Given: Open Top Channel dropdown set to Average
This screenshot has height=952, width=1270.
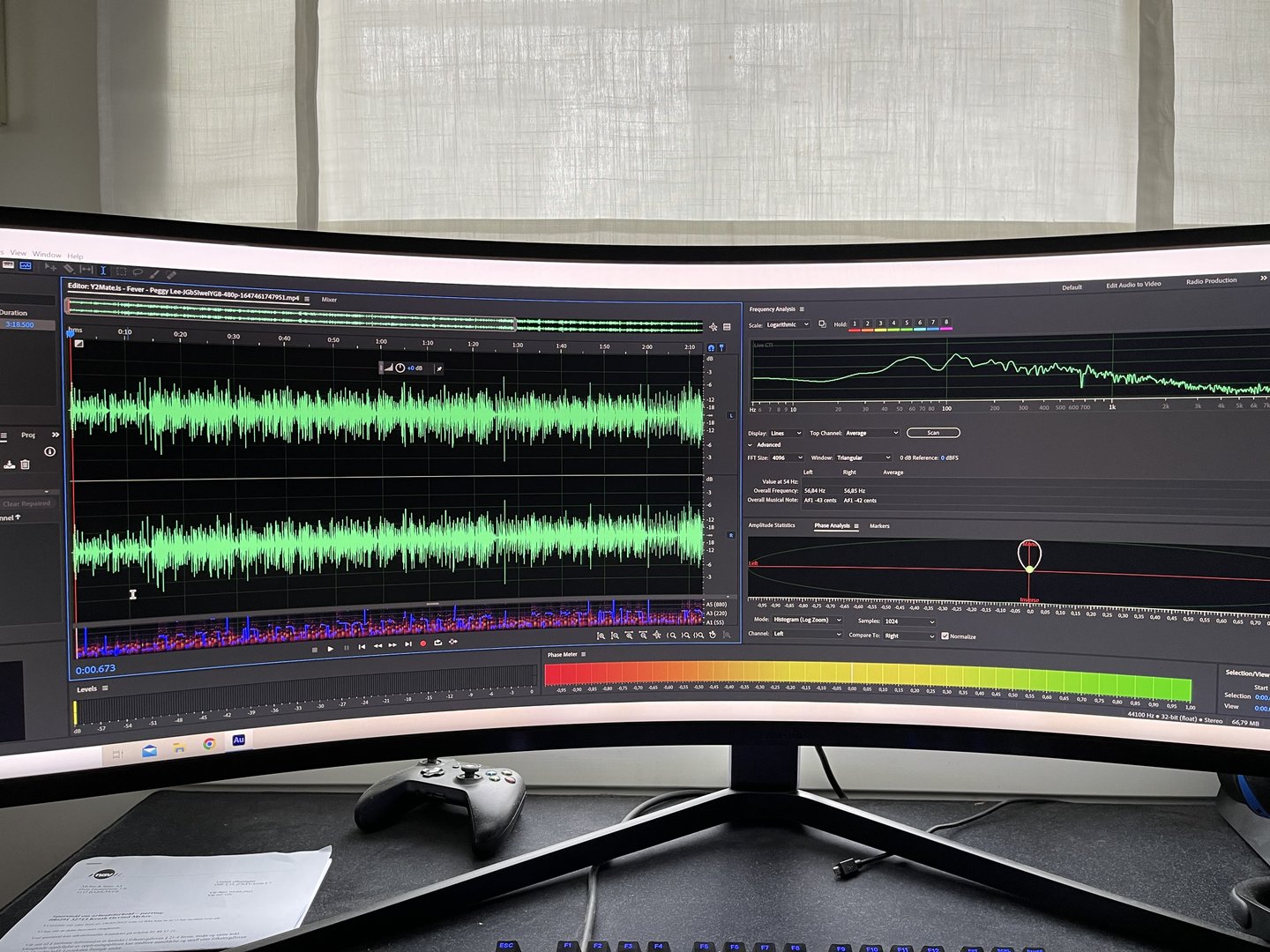Looking at the screenshot, I should [871, 433].
